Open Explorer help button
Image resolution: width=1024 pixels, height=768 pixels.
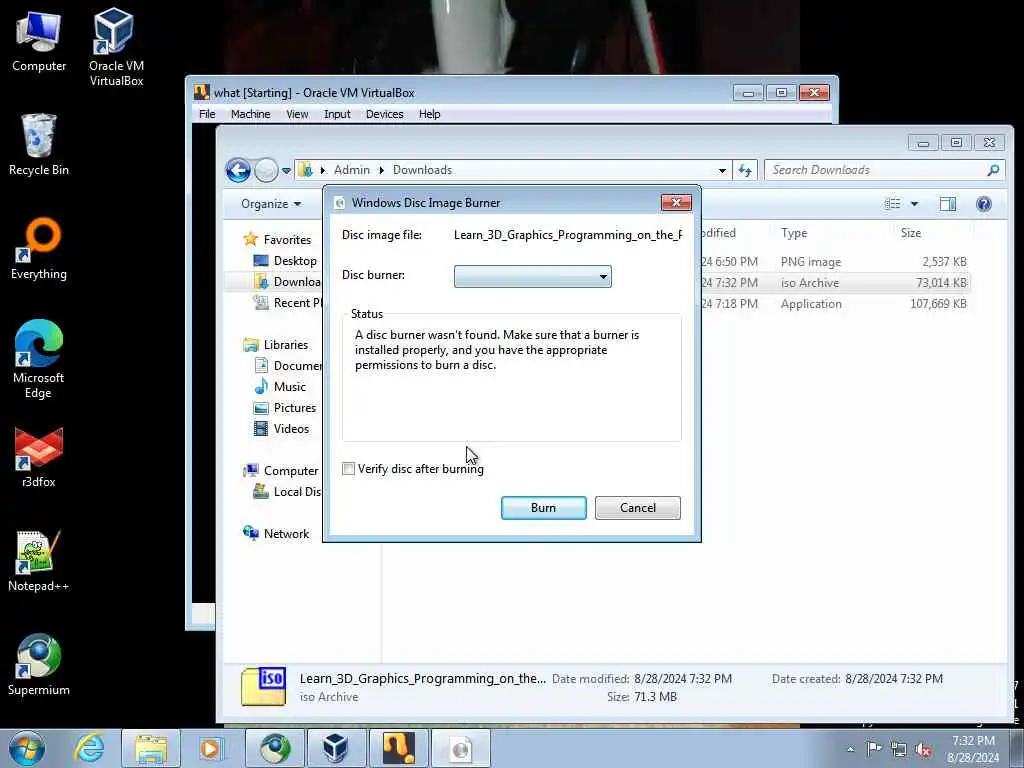tap(984, 204)
